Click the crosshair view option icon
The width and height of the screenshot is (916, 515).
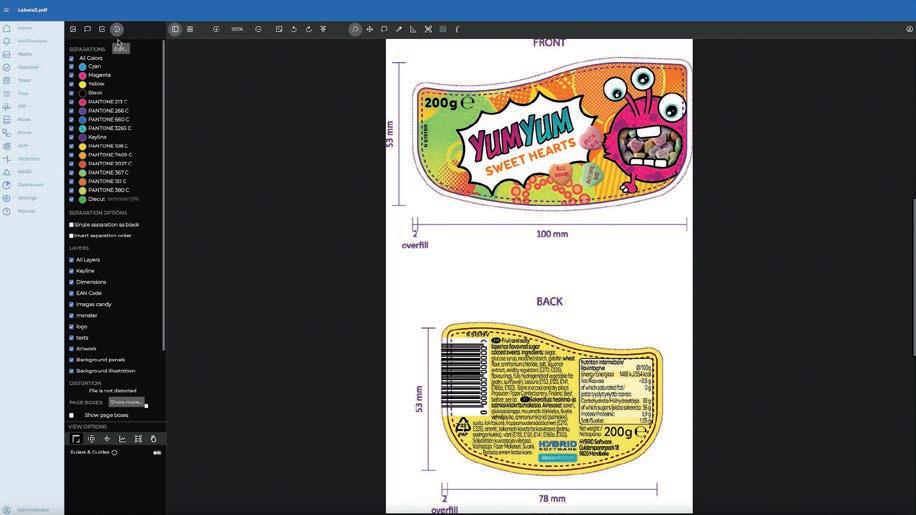107,439
